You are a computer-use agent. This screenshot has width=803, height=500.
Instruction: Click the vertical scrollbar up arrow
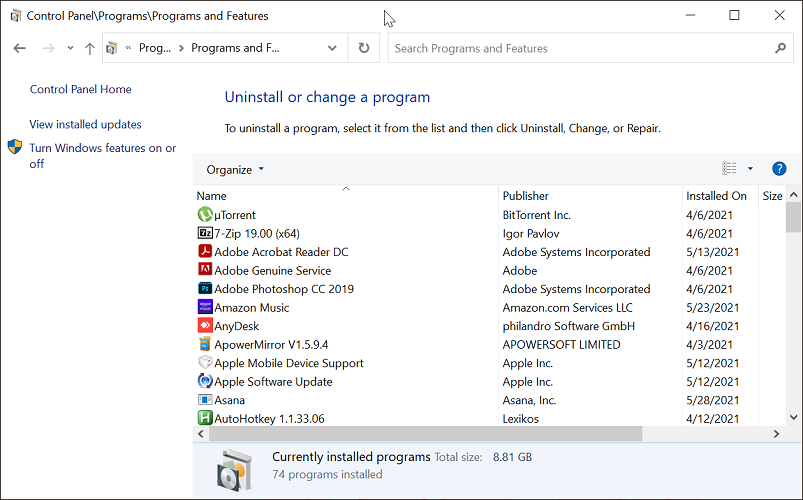pos(793,195)
